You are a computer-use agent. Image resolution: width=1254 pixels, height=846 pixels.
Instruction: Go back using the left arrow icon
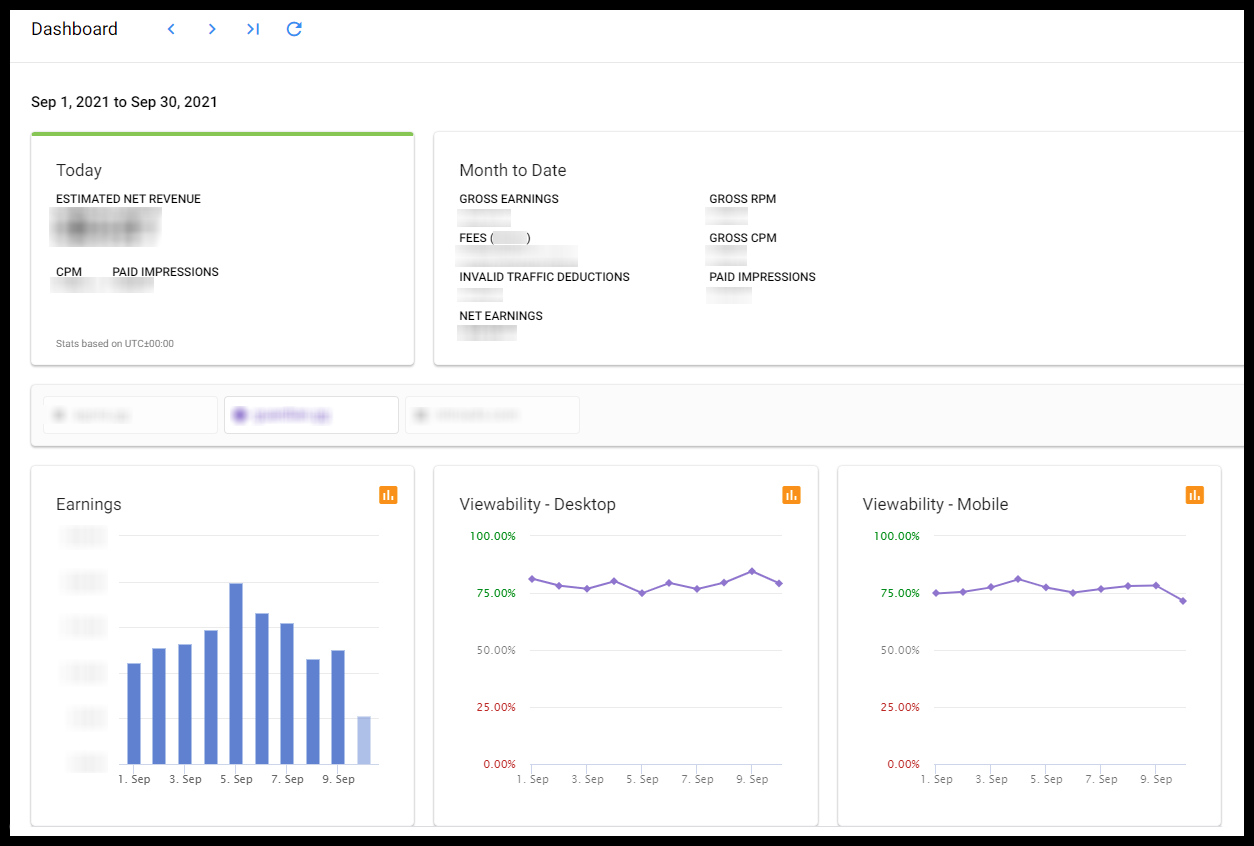coord(170,29)
